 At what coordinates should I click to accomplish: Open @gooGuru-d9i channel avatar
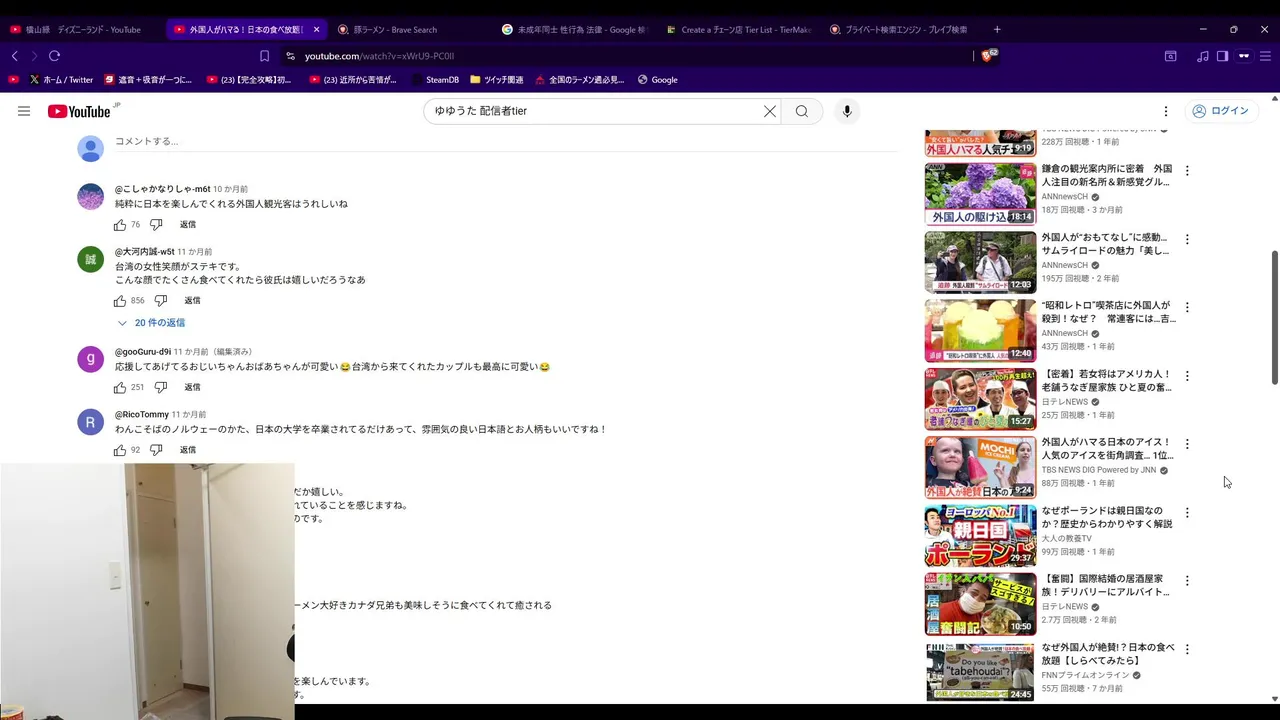pyautogui.click(x=90, y=359)
